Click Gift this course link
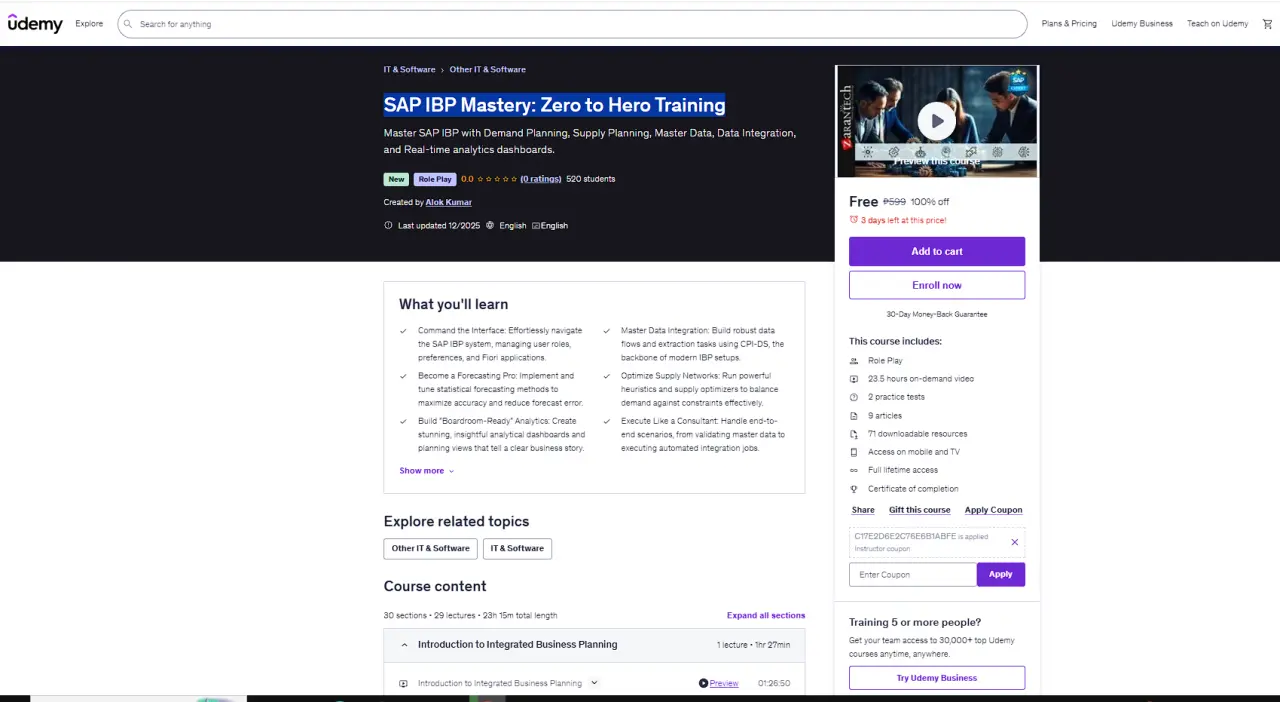1280x702 pixels. pos(920,510)
